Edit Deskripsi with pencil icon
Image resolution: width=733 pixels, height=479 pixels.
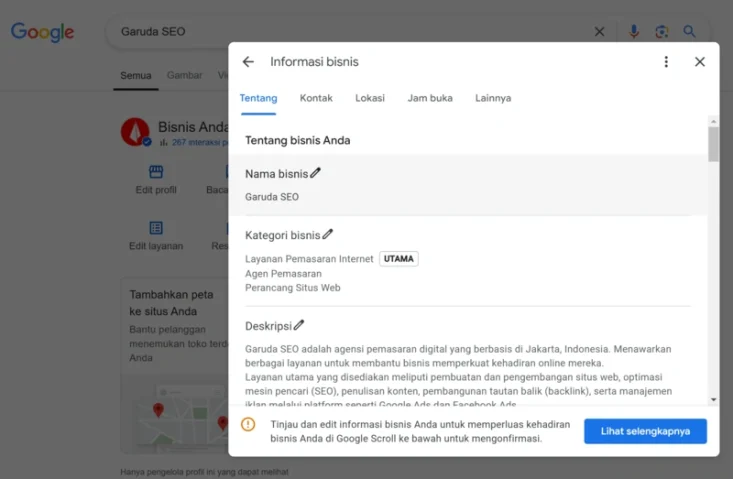pos(299,325)
